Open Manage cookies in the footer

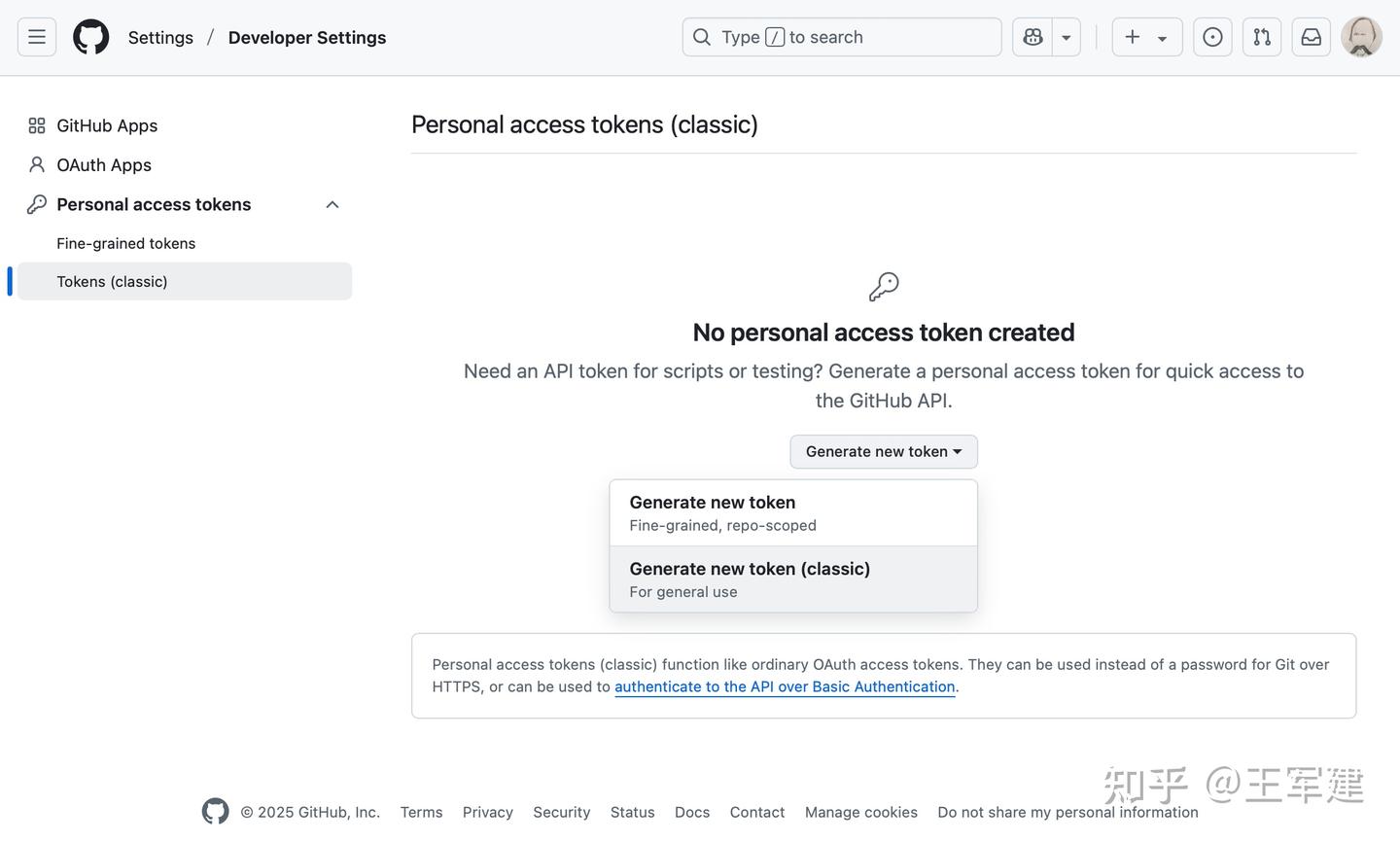[860, 812]
